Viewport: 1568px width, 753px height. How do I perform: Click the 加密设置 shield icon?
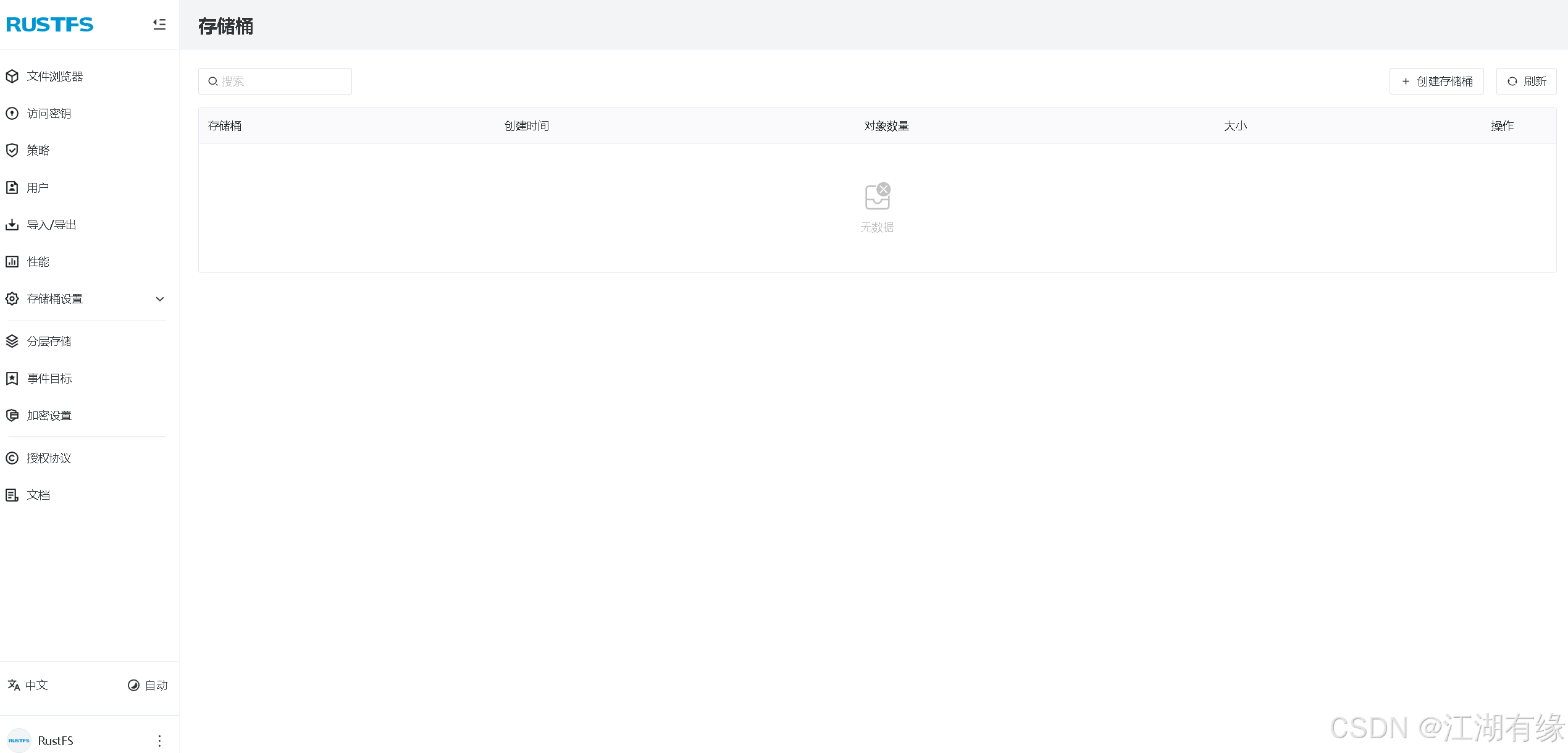[x=12, y=415]
